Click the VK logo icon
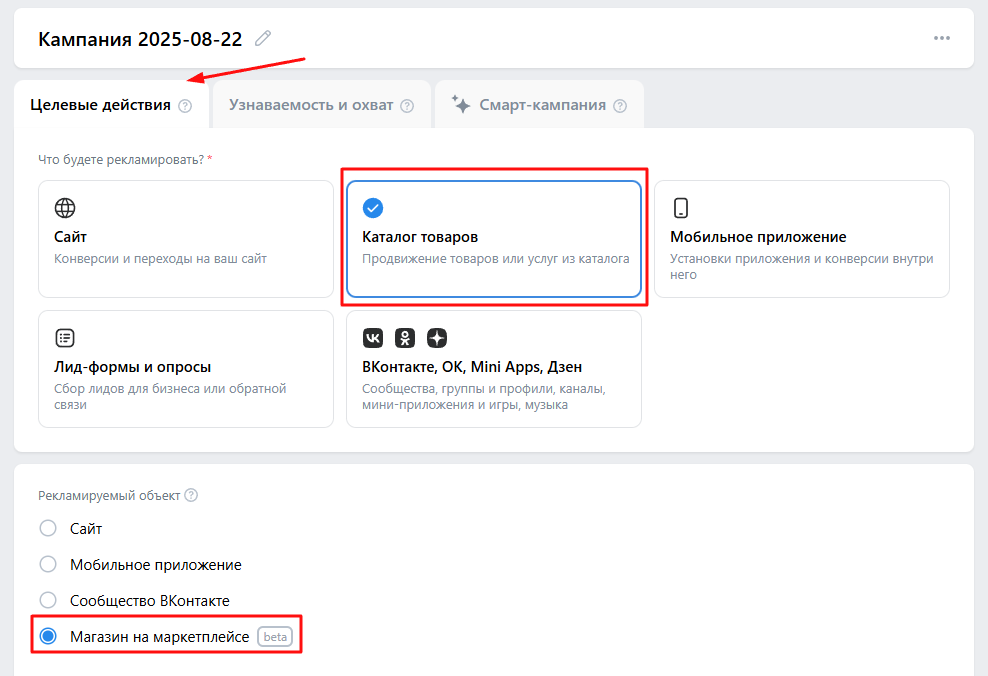 [373, 338]
